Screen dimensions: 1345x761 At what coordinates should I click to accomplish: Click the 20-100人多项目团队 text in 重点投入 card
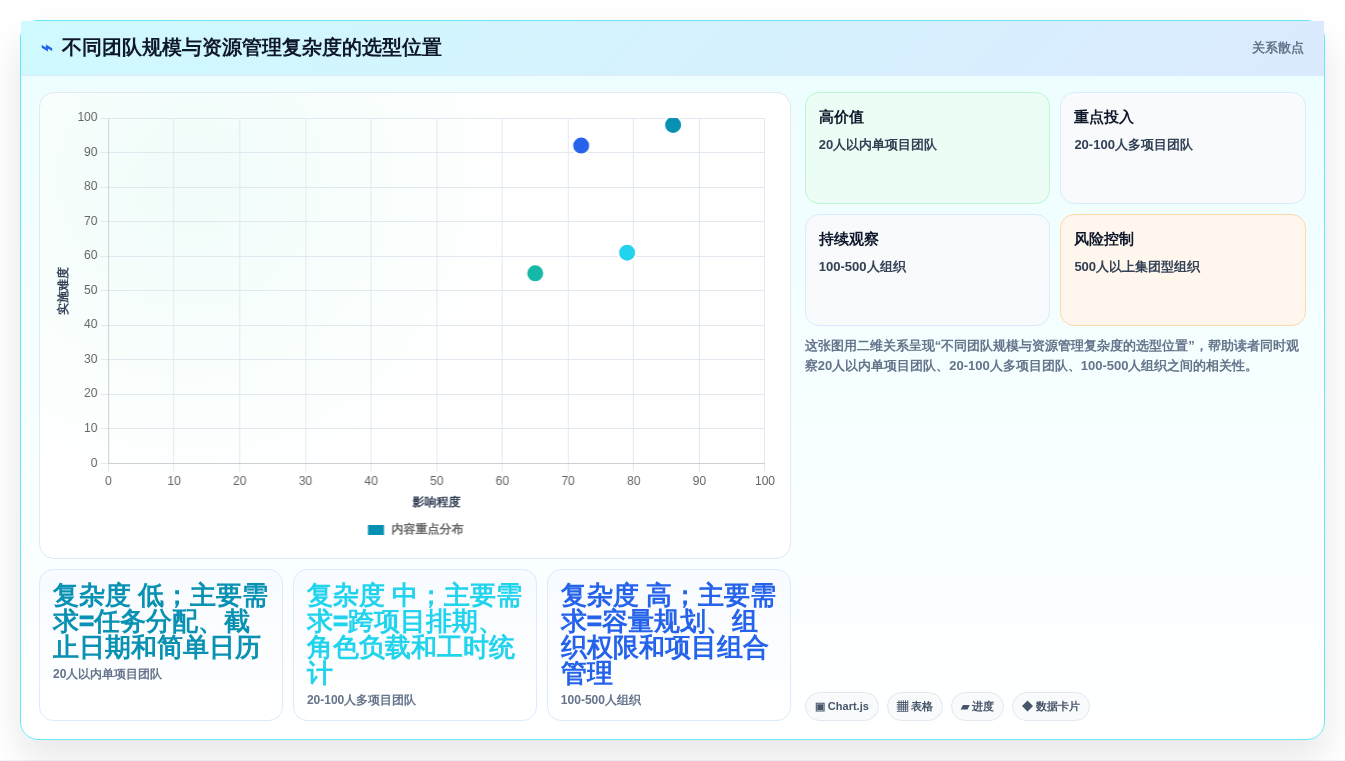[x=1133, y=145]
